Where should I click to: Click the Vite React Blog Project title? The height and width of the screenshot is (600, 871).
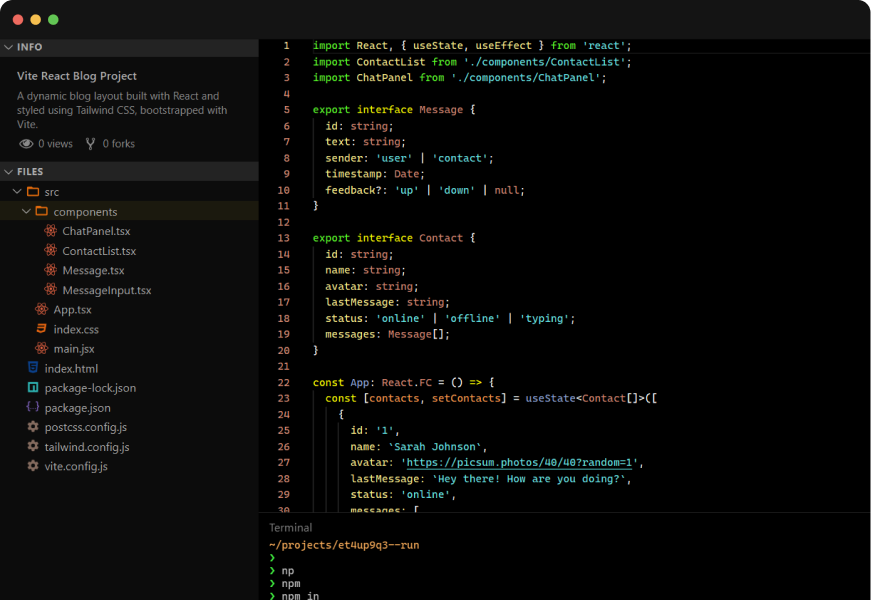pos(77,76)
